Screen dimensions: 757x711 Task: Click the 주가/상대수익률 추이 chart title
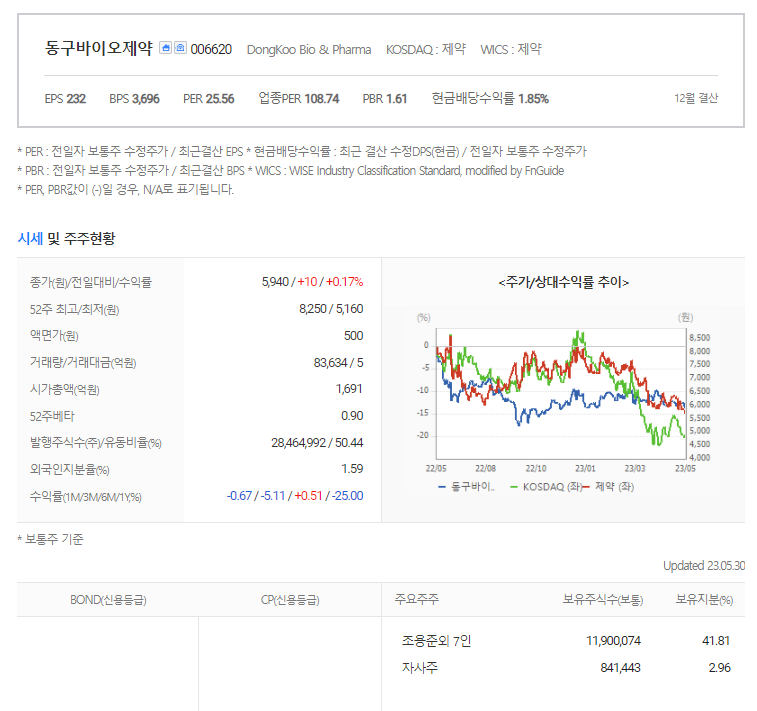(563, 282)
